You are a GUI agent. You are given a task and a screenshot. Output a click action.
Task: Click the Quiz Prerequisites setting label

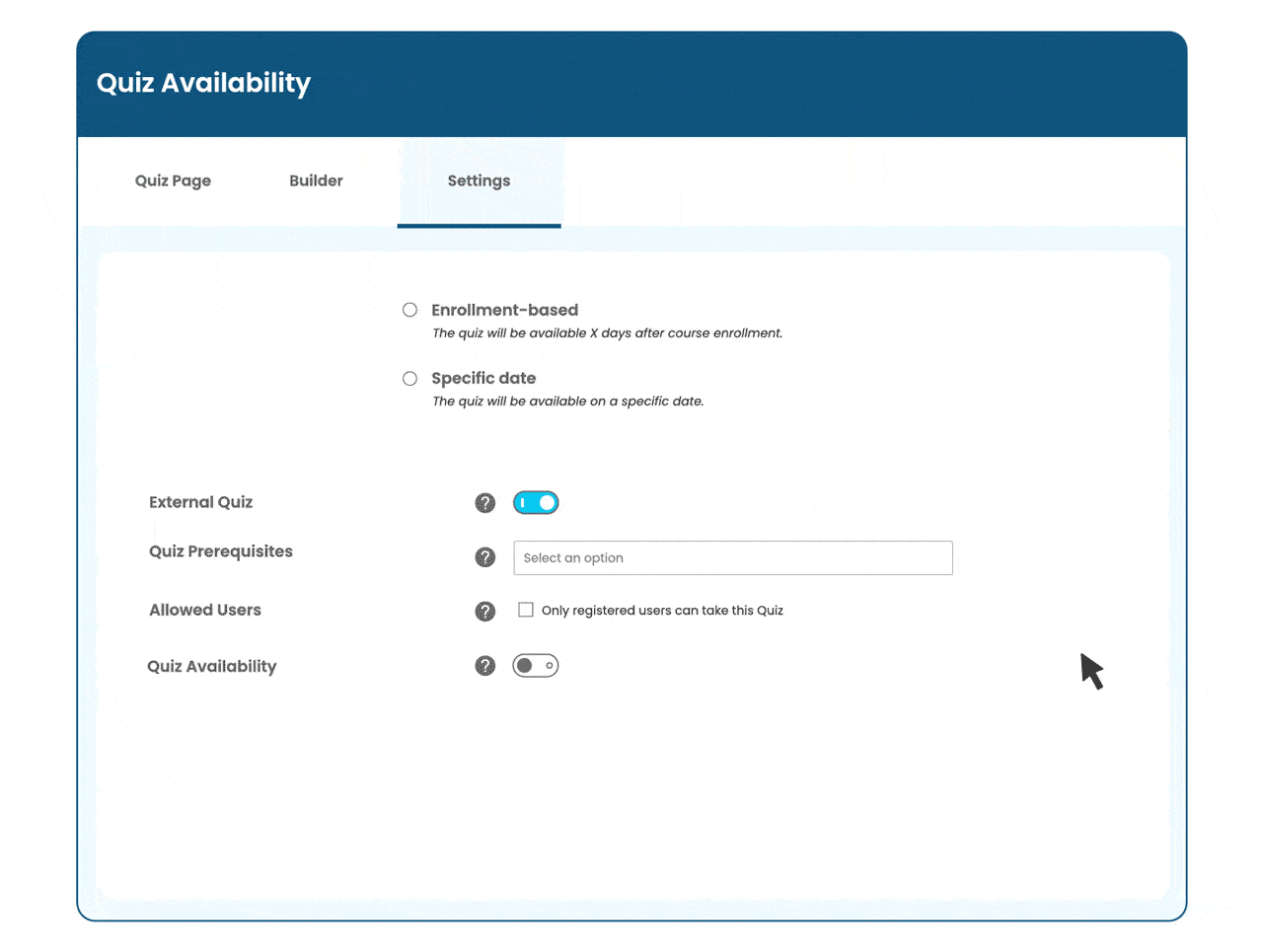coord(221,551)
